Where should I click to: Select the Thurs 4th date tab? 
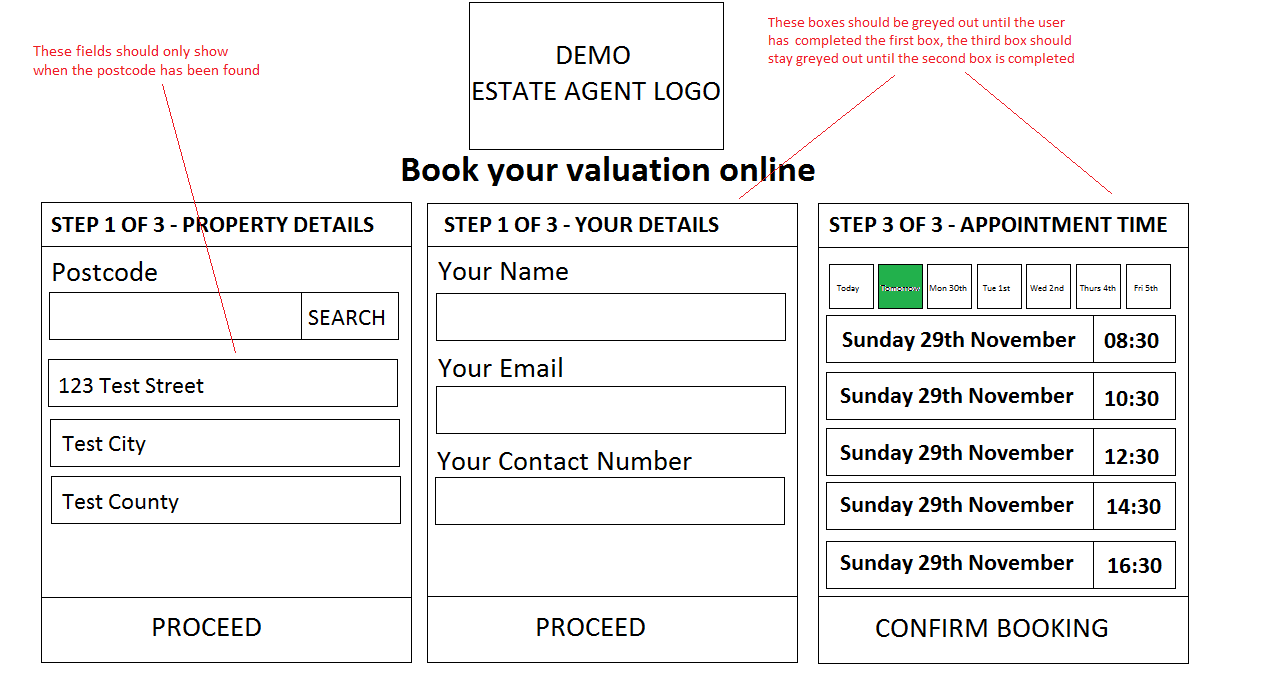tap(1098, 287)
